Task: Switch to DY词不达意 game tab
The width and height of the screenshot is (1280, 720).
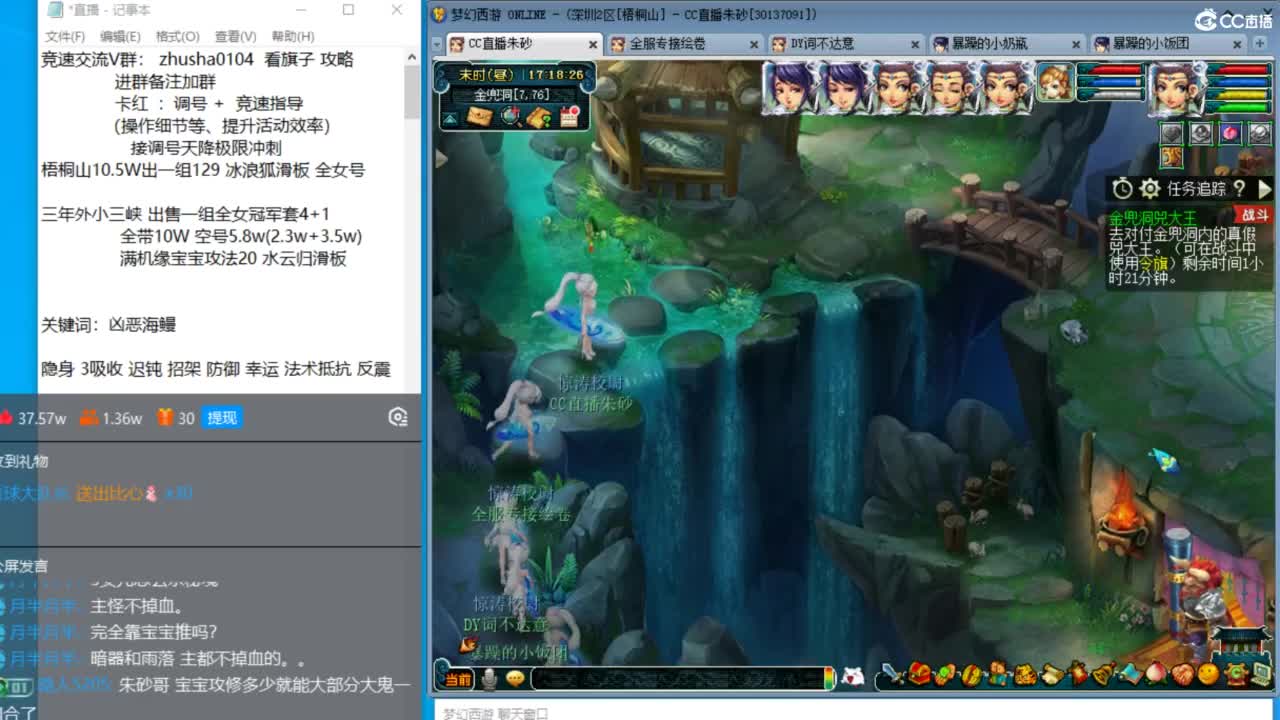Action: (x=845, y=44)
